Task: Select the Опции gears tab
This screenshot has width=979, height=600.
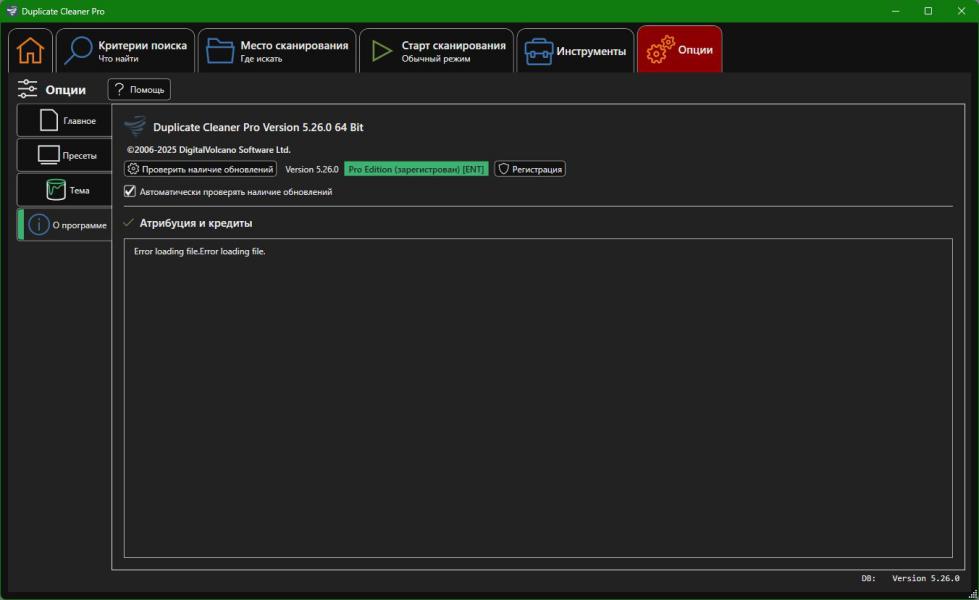Action: pyautogui.click(x=679, y=50)
